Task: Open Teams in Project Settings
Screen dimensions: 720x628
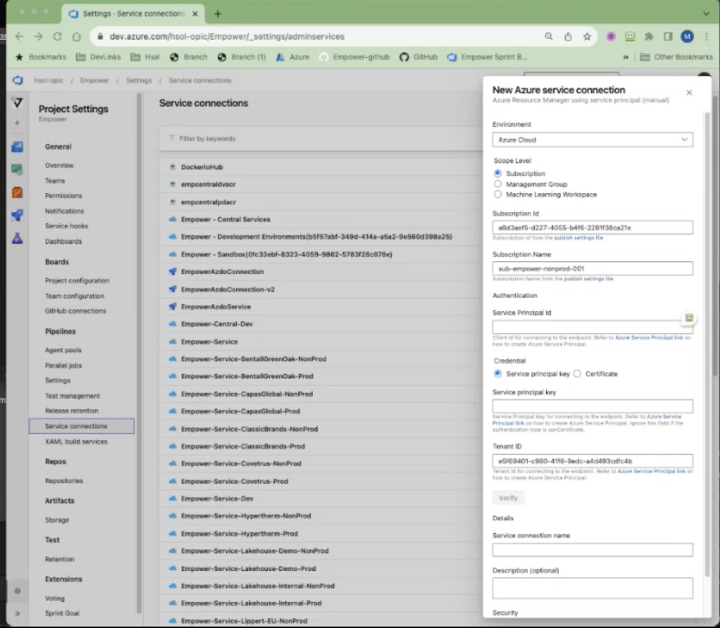Action: pos(55,180)
